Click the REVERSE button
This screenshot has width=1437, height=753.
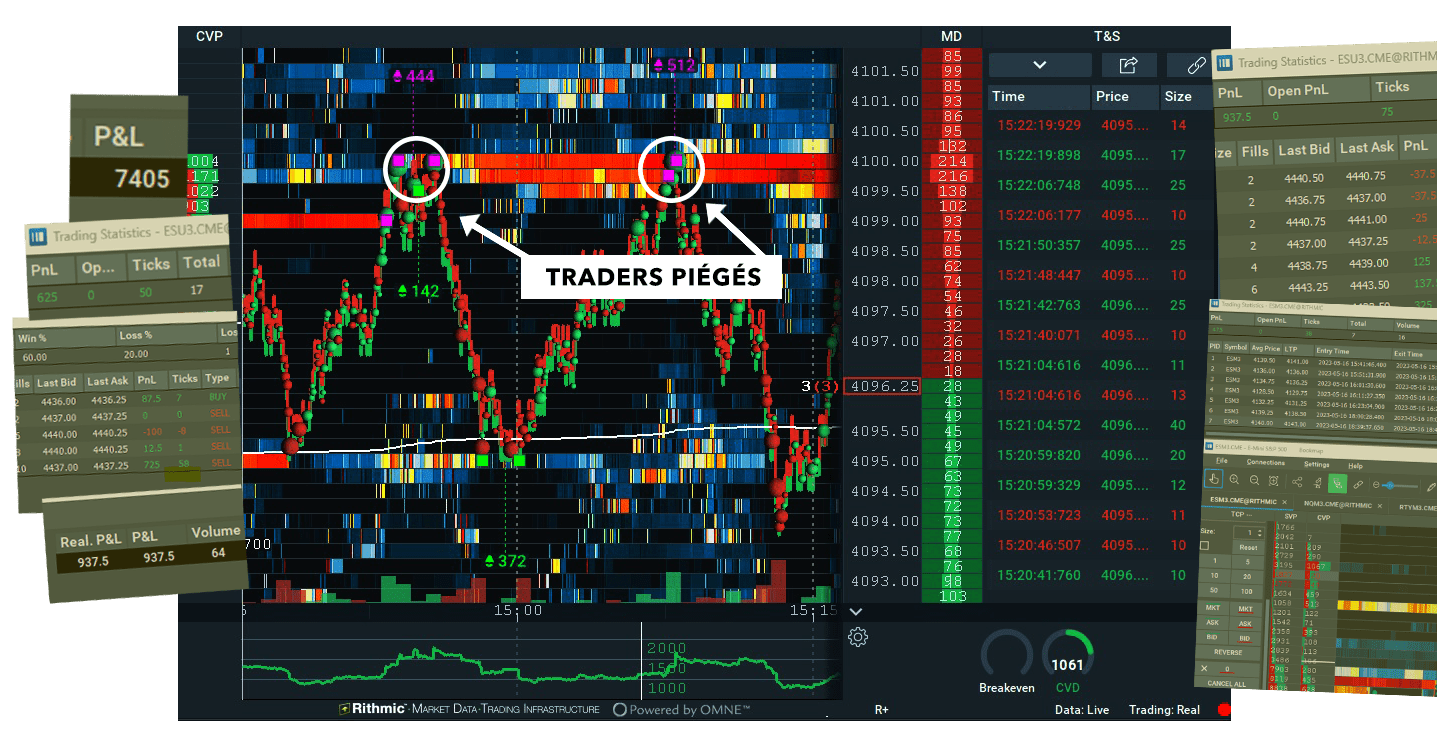pyautogui.click(x=1228, y=652)
